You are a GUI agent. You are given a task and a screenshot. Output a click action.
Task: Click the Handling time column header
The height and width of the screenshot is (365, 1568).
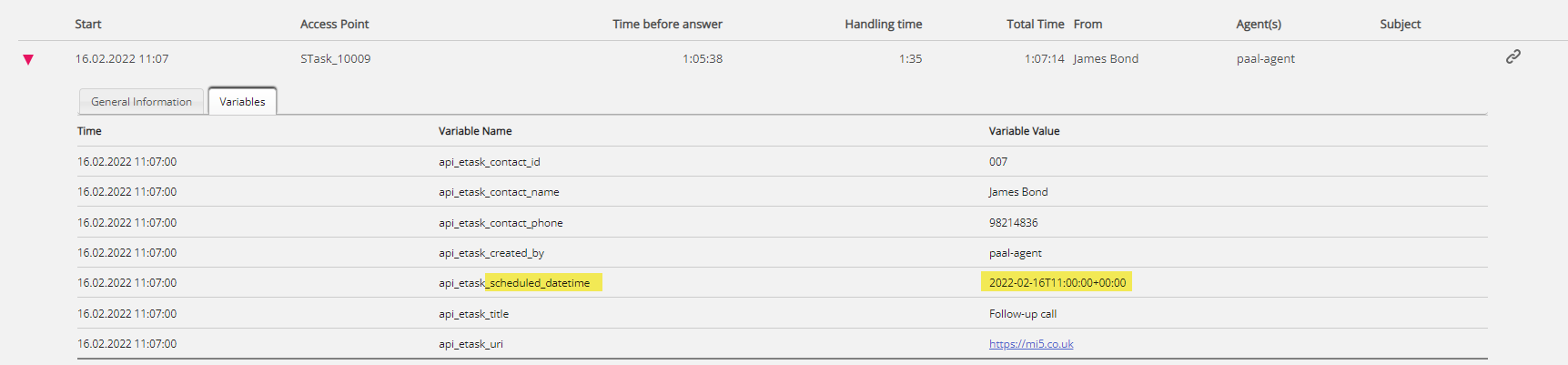point(883,25)
